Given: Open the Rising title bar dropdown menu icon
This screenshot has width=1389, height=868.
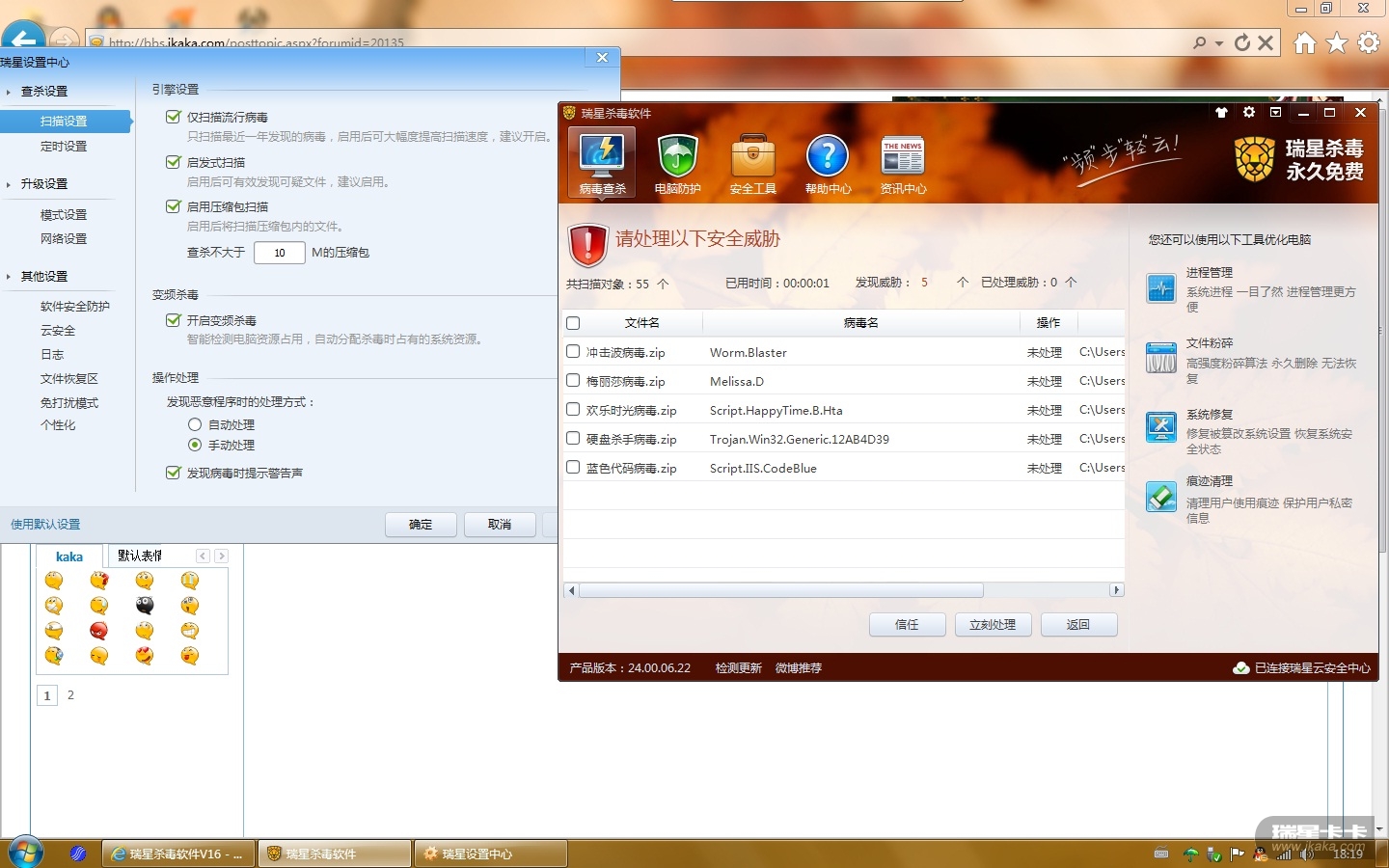Looking at the screenshot, I should click(x=1276, y=113).
